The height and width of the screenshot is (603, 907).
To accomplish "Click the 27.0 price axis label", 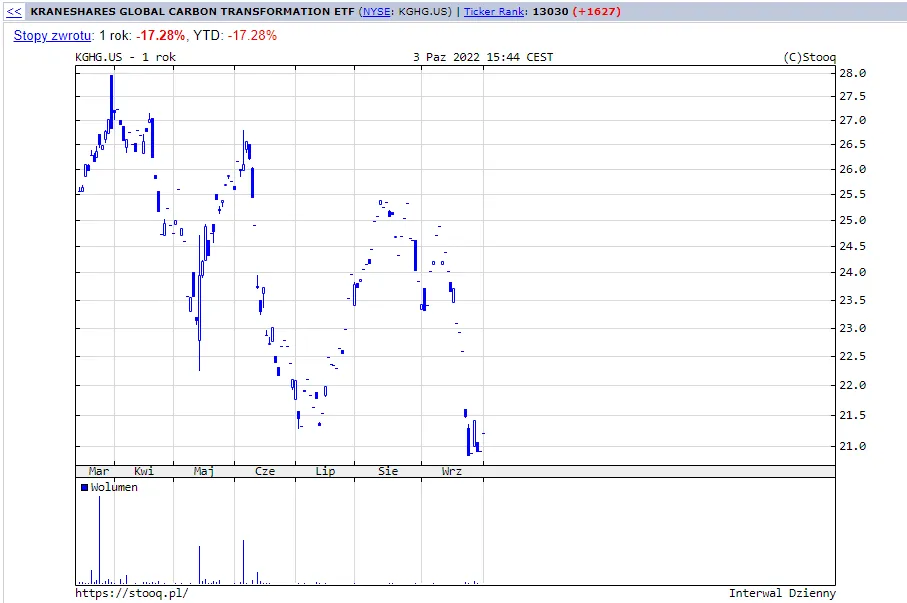I will click(x=853, y=120).
